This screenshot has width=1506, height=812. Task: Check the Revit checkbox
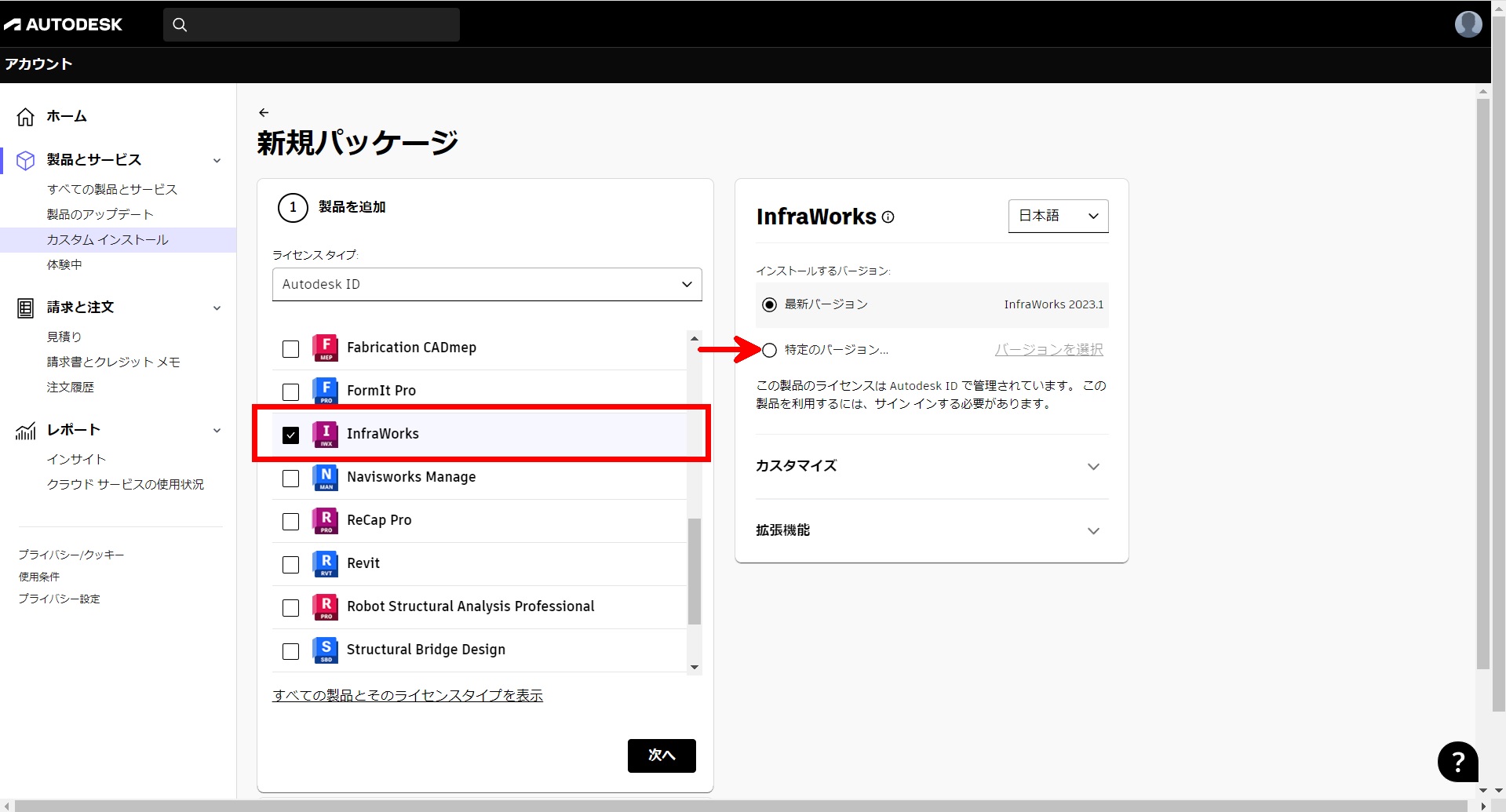coord(290,565)
